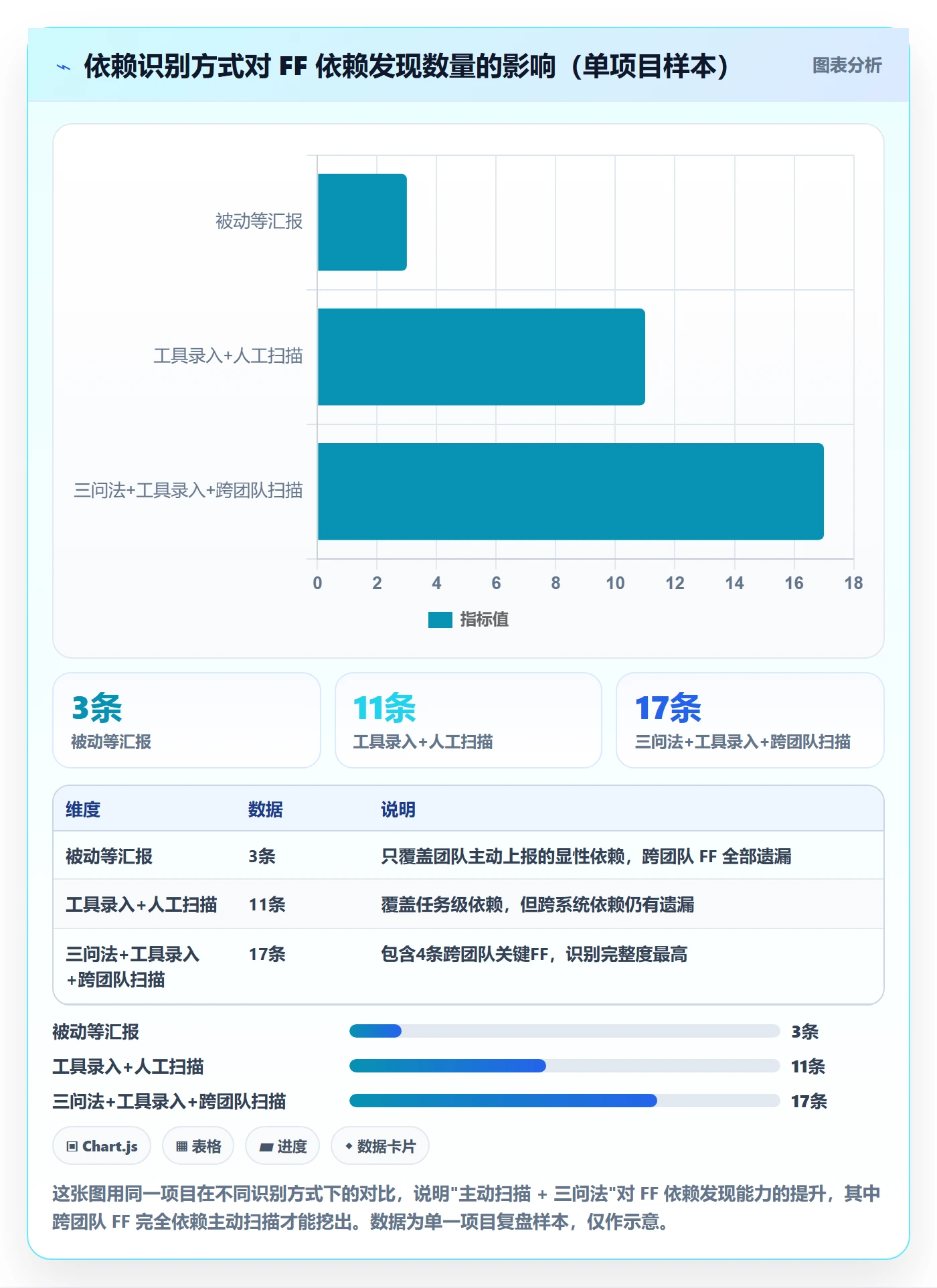Viewport: 937px width, 1288px height.
Task: Click the x-axis tick label 18
Action: [x=853, y=583]
